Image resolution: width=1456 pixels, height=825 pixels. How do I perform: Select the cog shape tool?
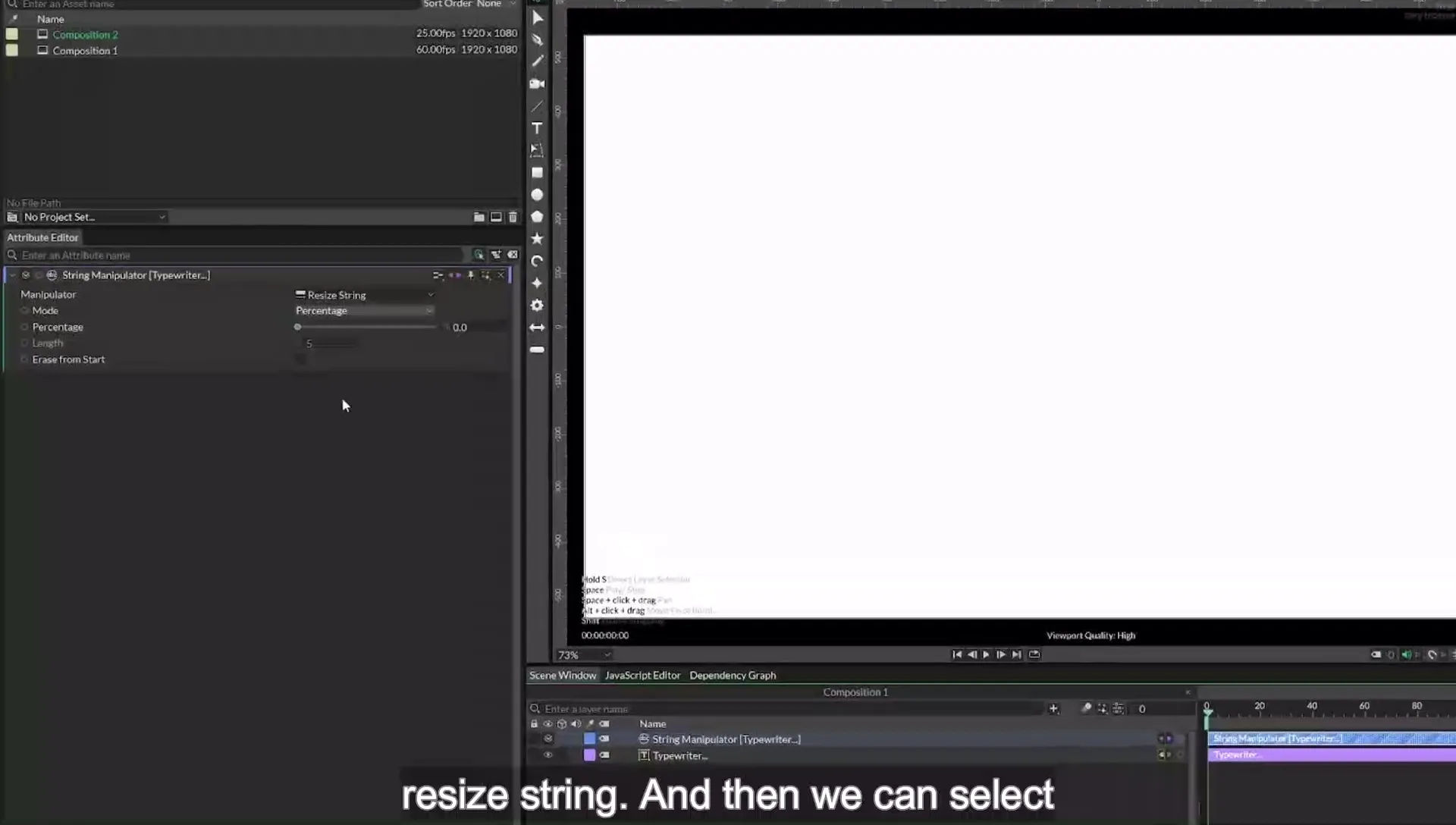537,305
